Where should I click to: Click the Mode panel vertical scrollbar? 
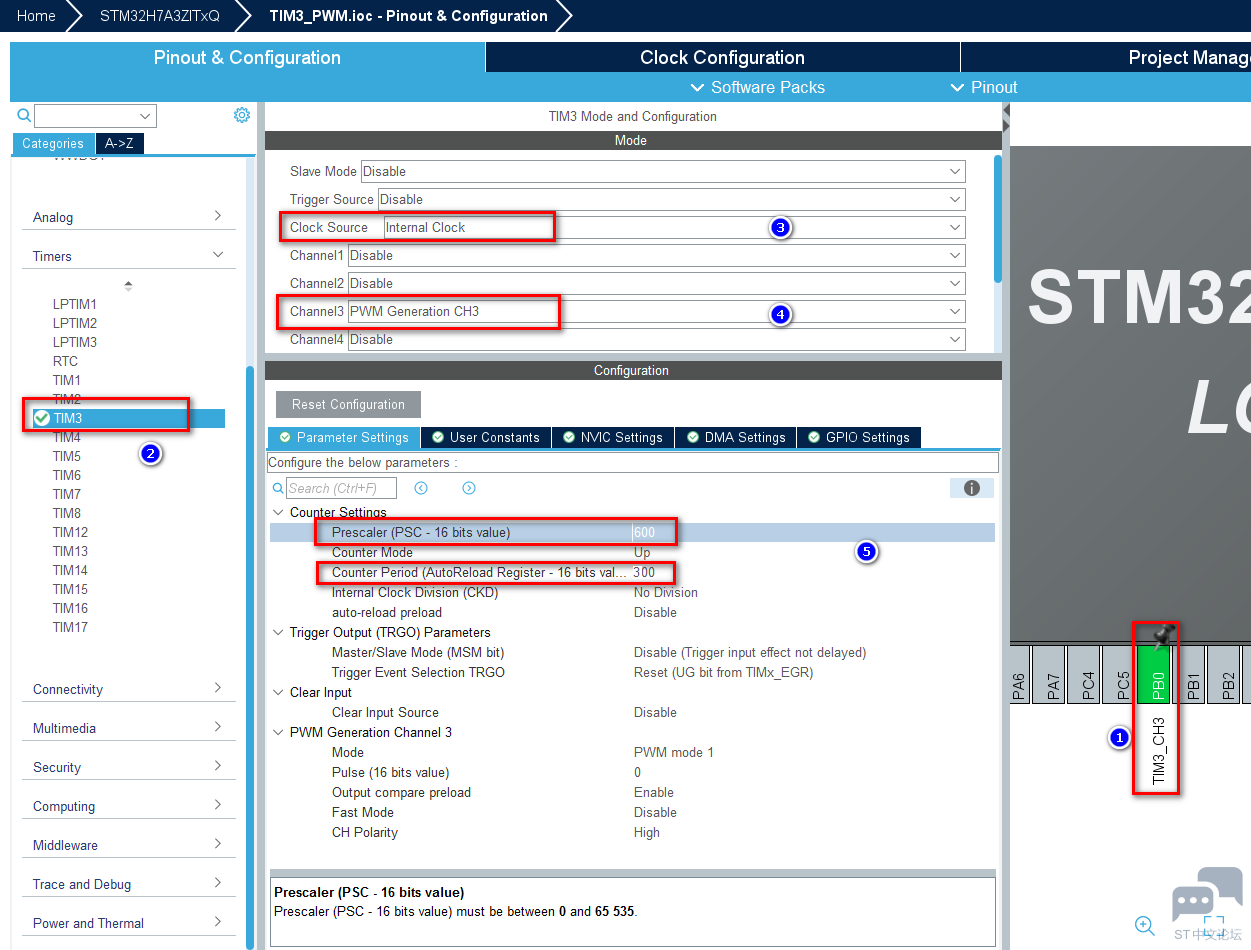point(998,217)
